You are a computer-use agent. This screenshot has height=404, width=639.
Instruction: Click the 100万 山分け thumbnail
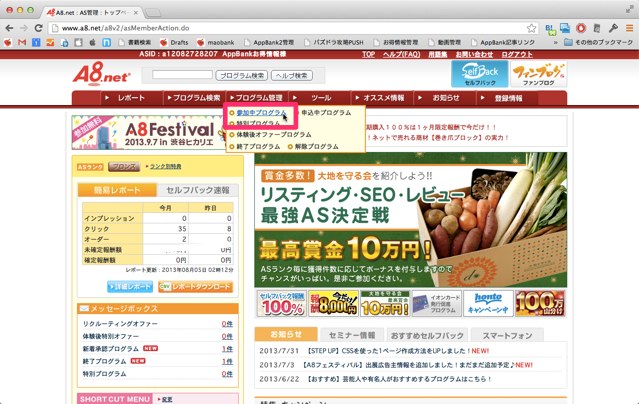click(x=540, y=303)
